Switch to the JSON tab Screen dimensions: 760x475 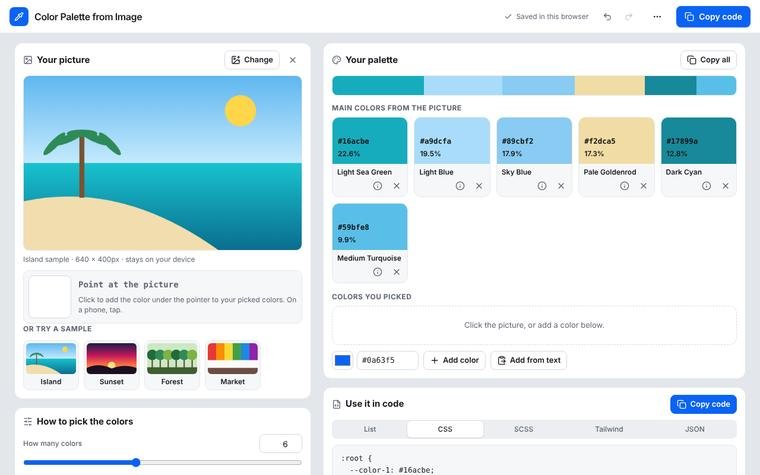click(695, 429)
